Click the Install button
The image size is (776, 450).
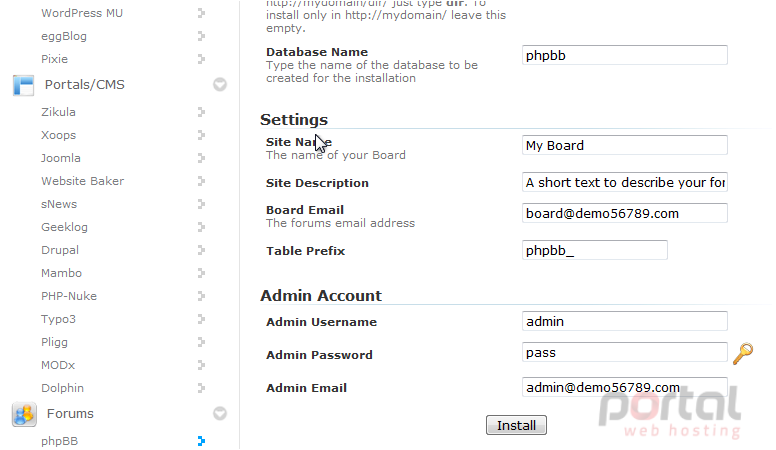(x=516, y=425)
